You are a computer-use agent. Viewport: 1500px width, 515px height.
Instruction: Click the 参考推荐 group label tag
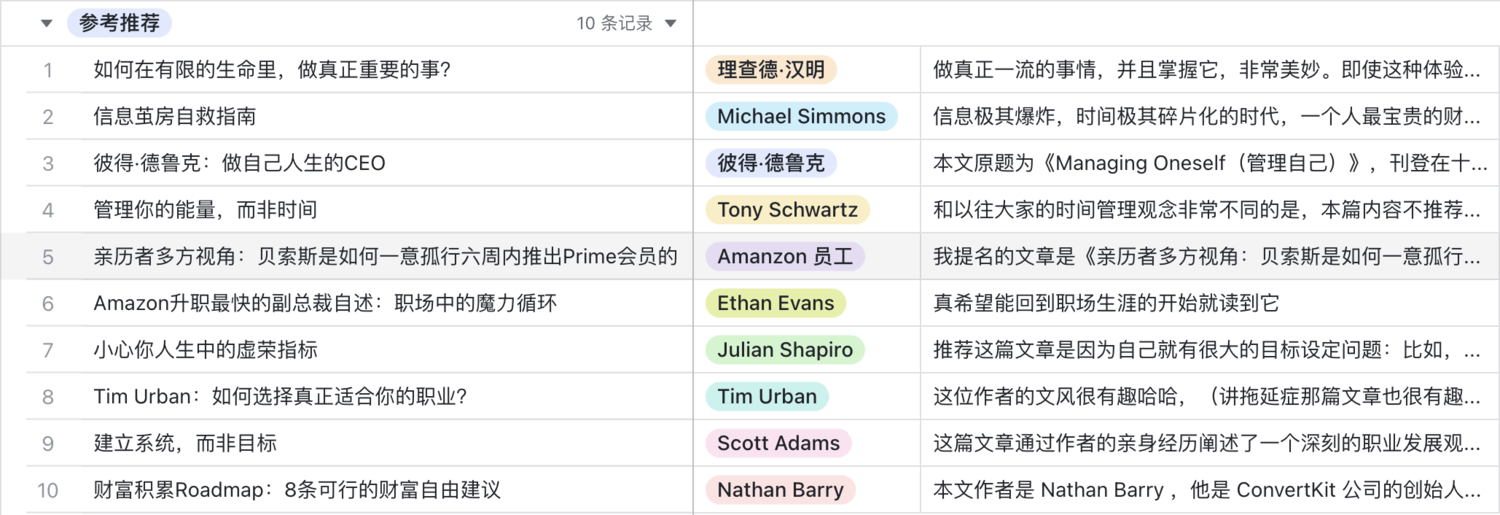coord(120,23)
